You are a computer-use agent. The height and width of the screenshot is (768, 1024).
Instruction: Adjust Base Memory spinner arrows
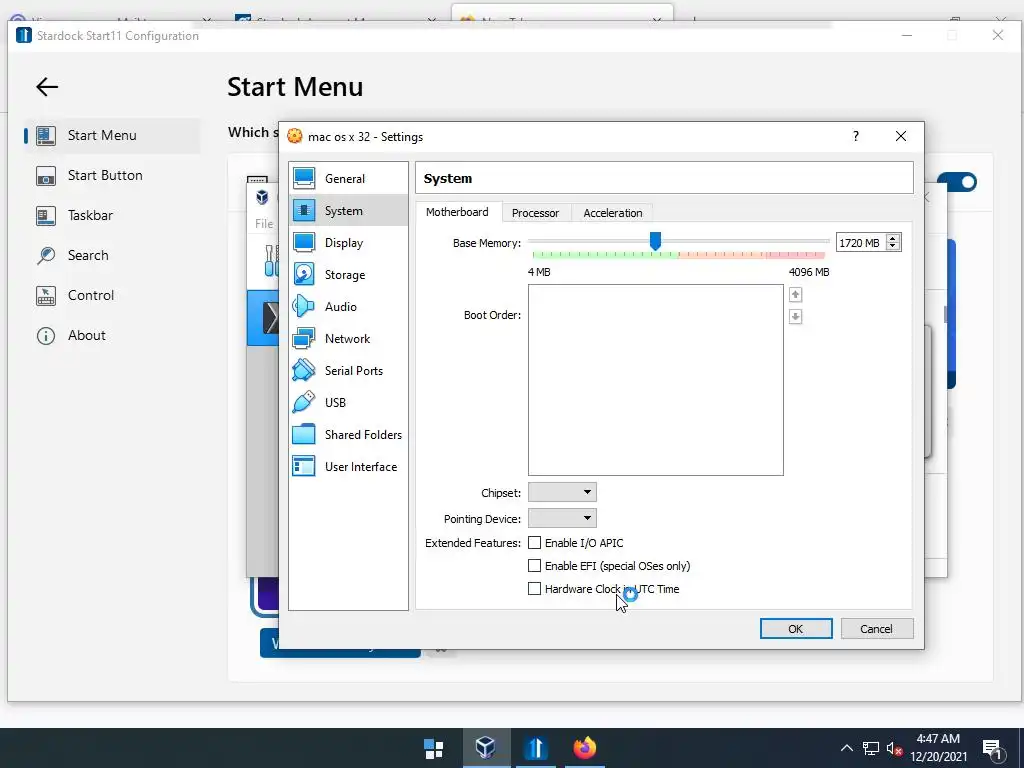(x=893, y=242)
